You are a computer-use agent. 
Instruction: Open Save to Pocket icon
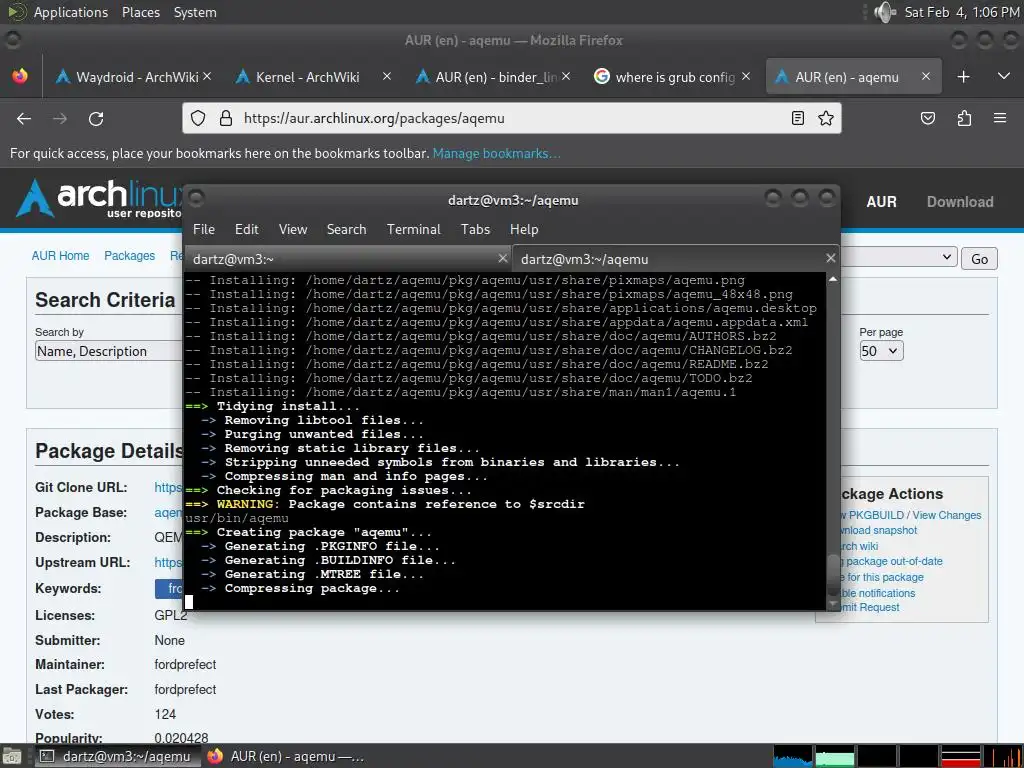point(928,118)
